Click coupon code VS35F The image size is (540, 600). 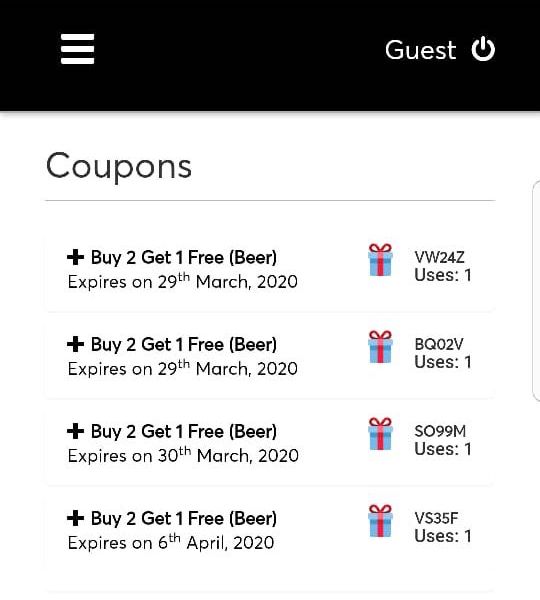(x=436, y=518)
